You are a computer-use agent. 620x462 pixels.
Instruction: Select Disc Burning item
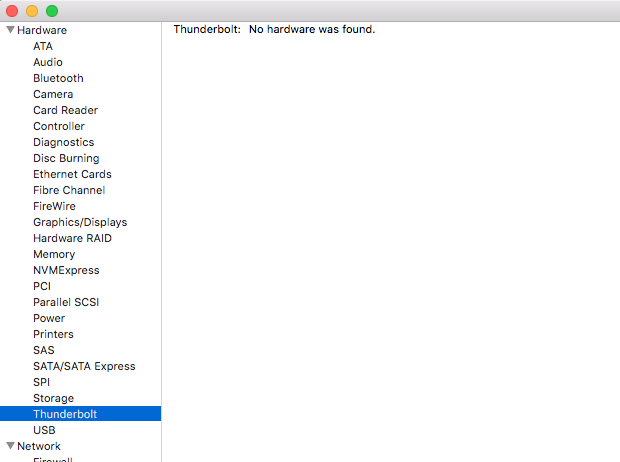tap(66, 158)
